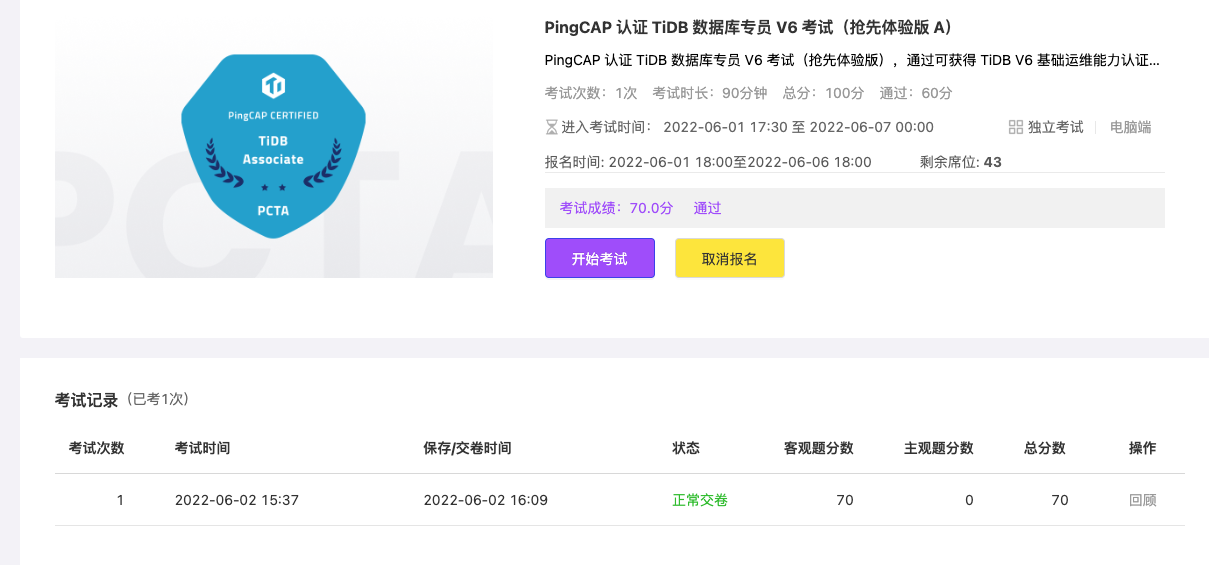This screenshot has height=565, width=1209.
Task: Click the 客观题分数 value 70 in row 1
Action: [x=845, y=500]
